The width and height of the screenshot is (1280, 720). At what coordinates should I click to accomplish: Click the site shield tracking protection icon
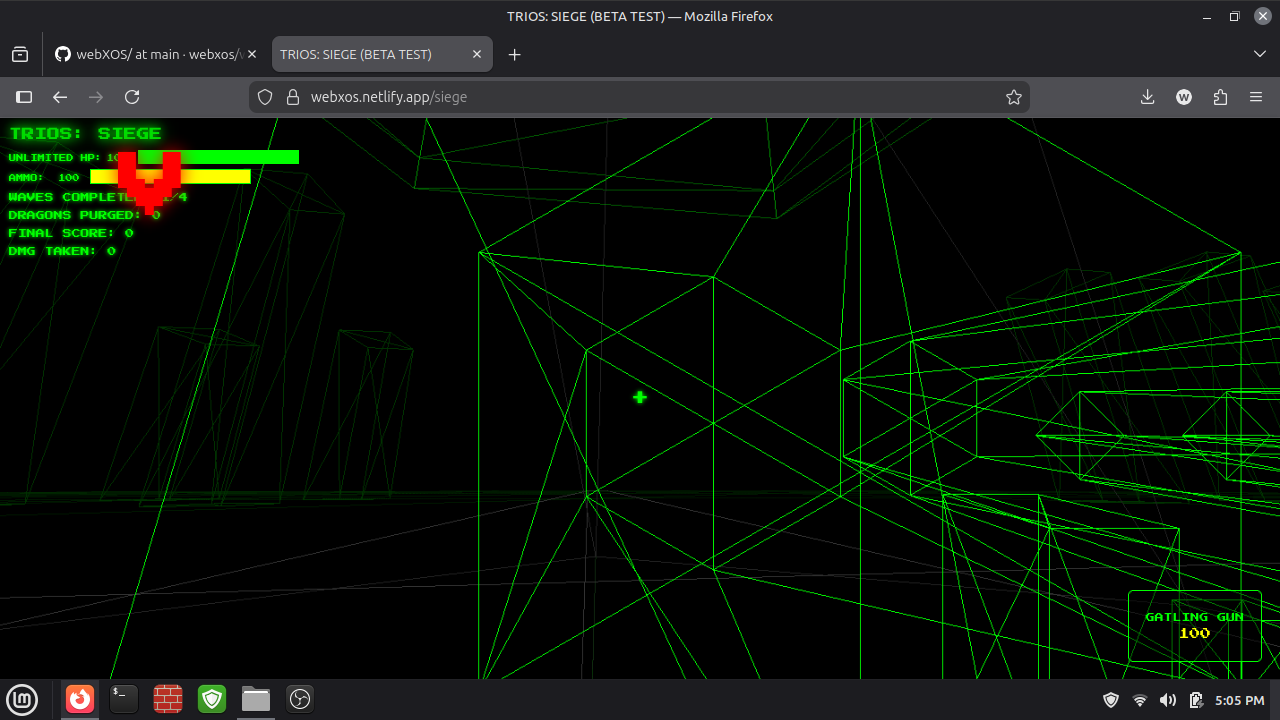click(265, 97)
